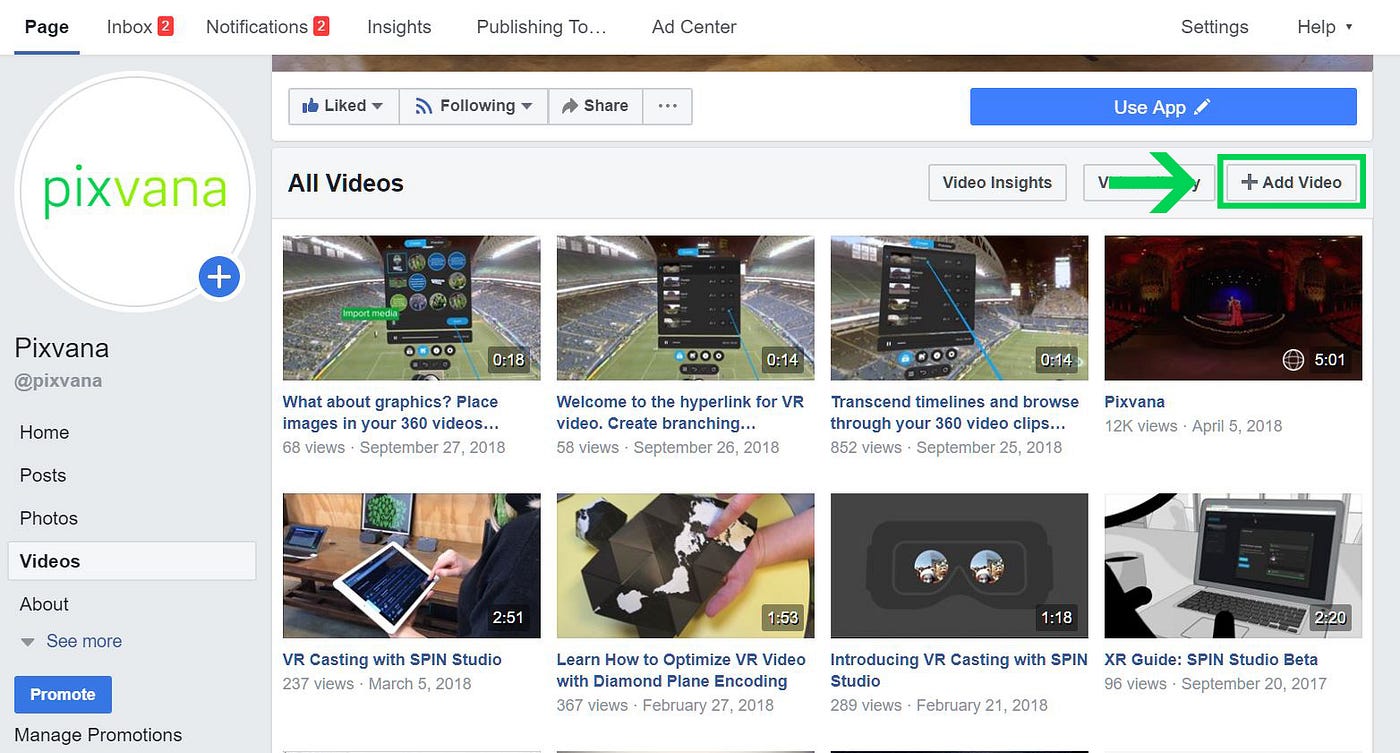Click the 360 globe icon on Pixvana video
The height and width of the screenshot is (753, 1400).
[1293, 360]
